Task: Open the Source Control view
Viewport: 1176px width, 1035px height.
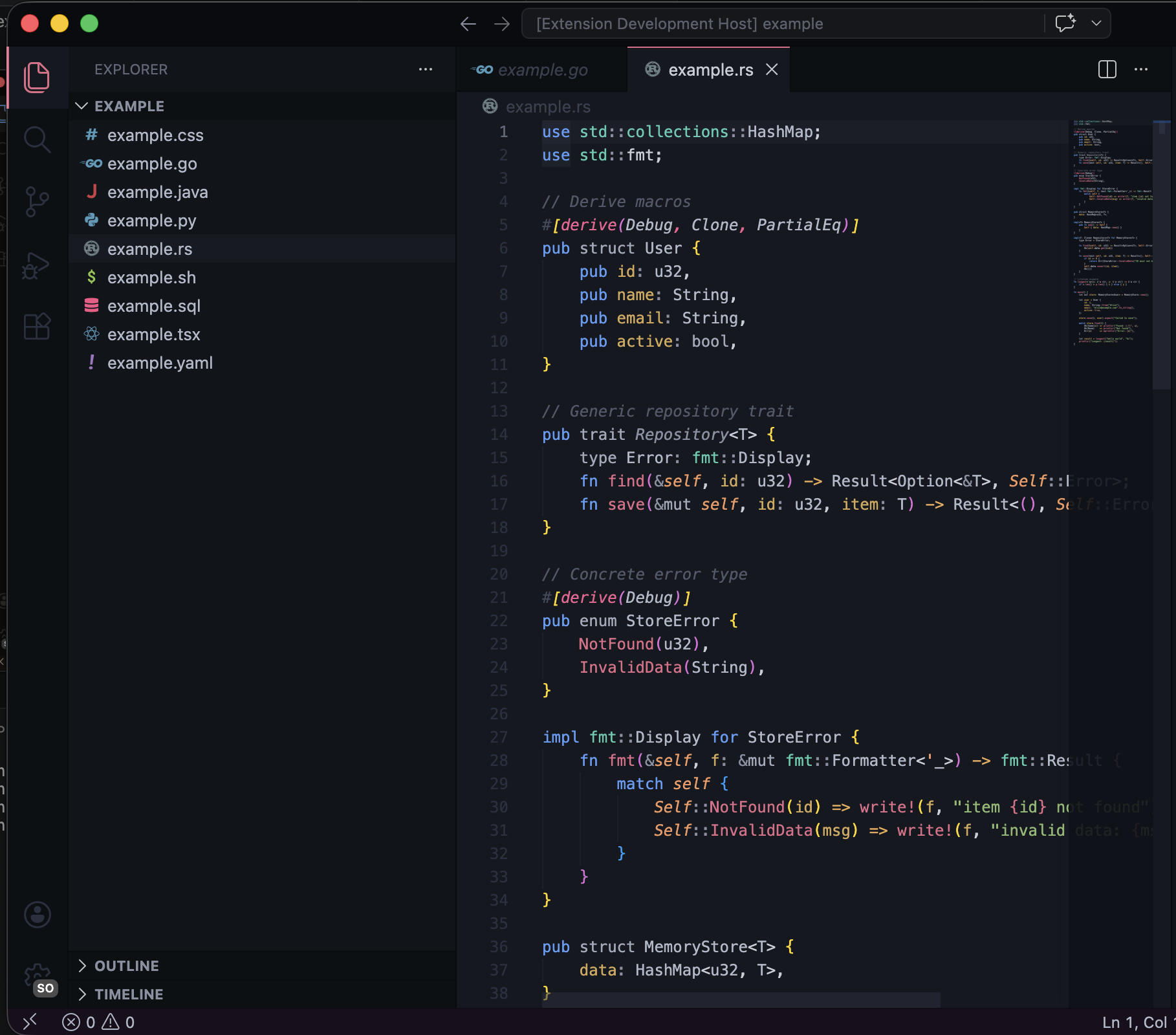Action: point(37,201)
